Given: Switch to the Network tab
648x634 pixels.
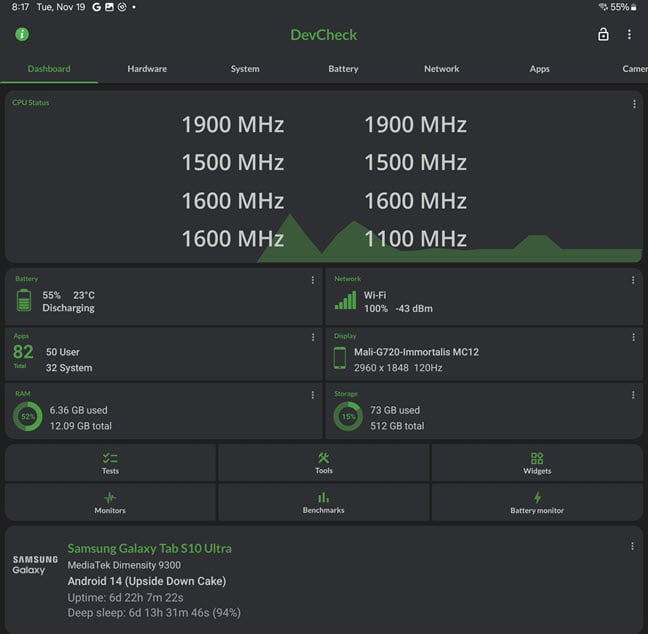Looking at the screenshot, I should coord(441,69).
